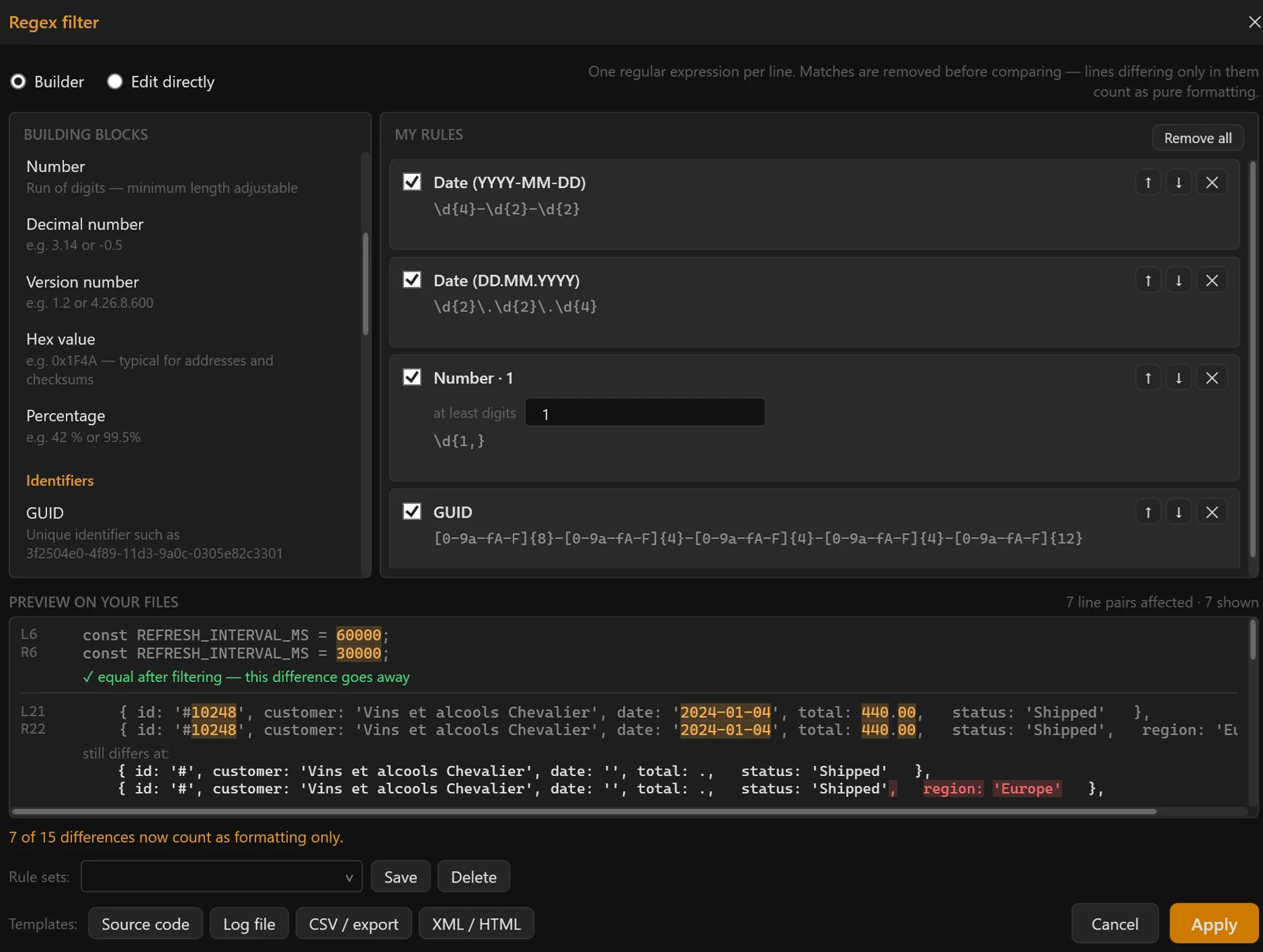The image size is (1263, 952).
Task: Click the red 'Europe' difference highlight
Action: 1027,789
